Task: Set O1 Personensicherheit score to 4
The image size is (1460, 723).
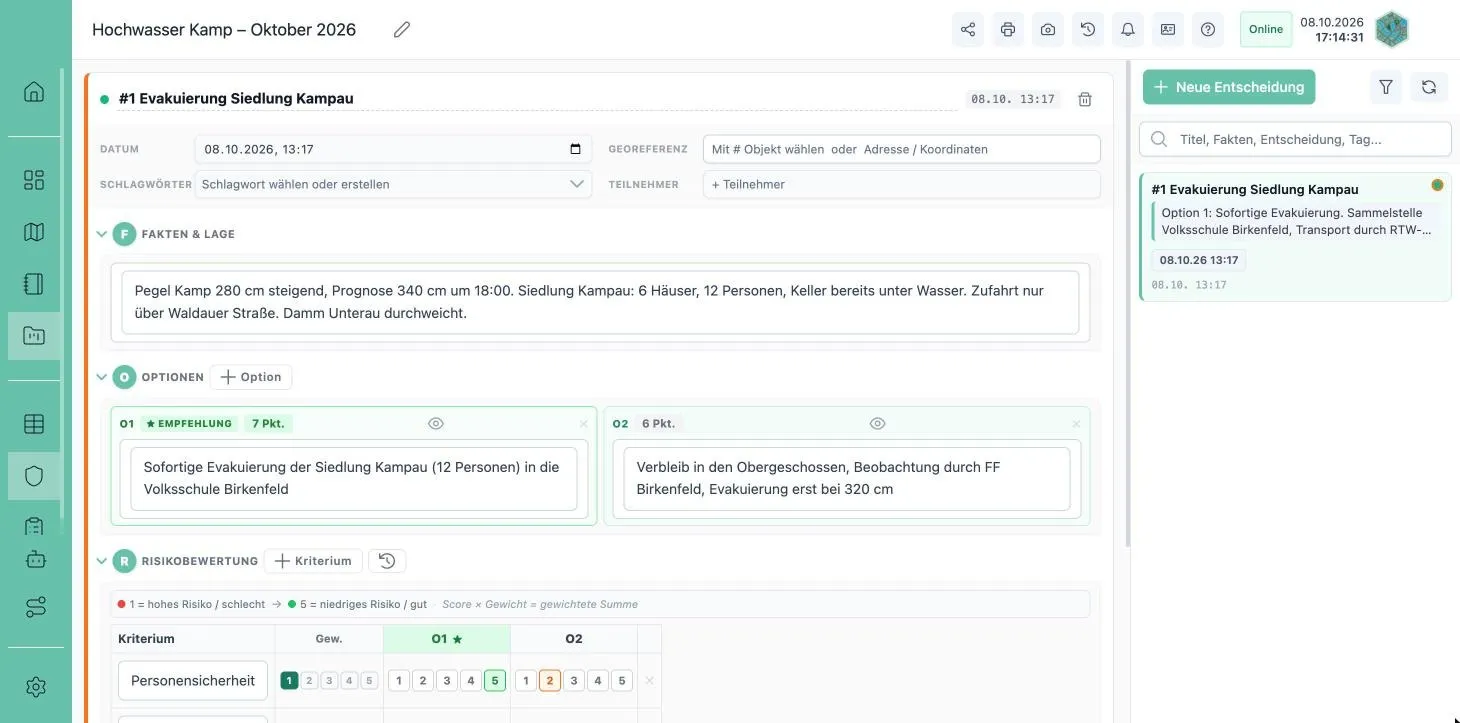Action: [x=471, y=681]
